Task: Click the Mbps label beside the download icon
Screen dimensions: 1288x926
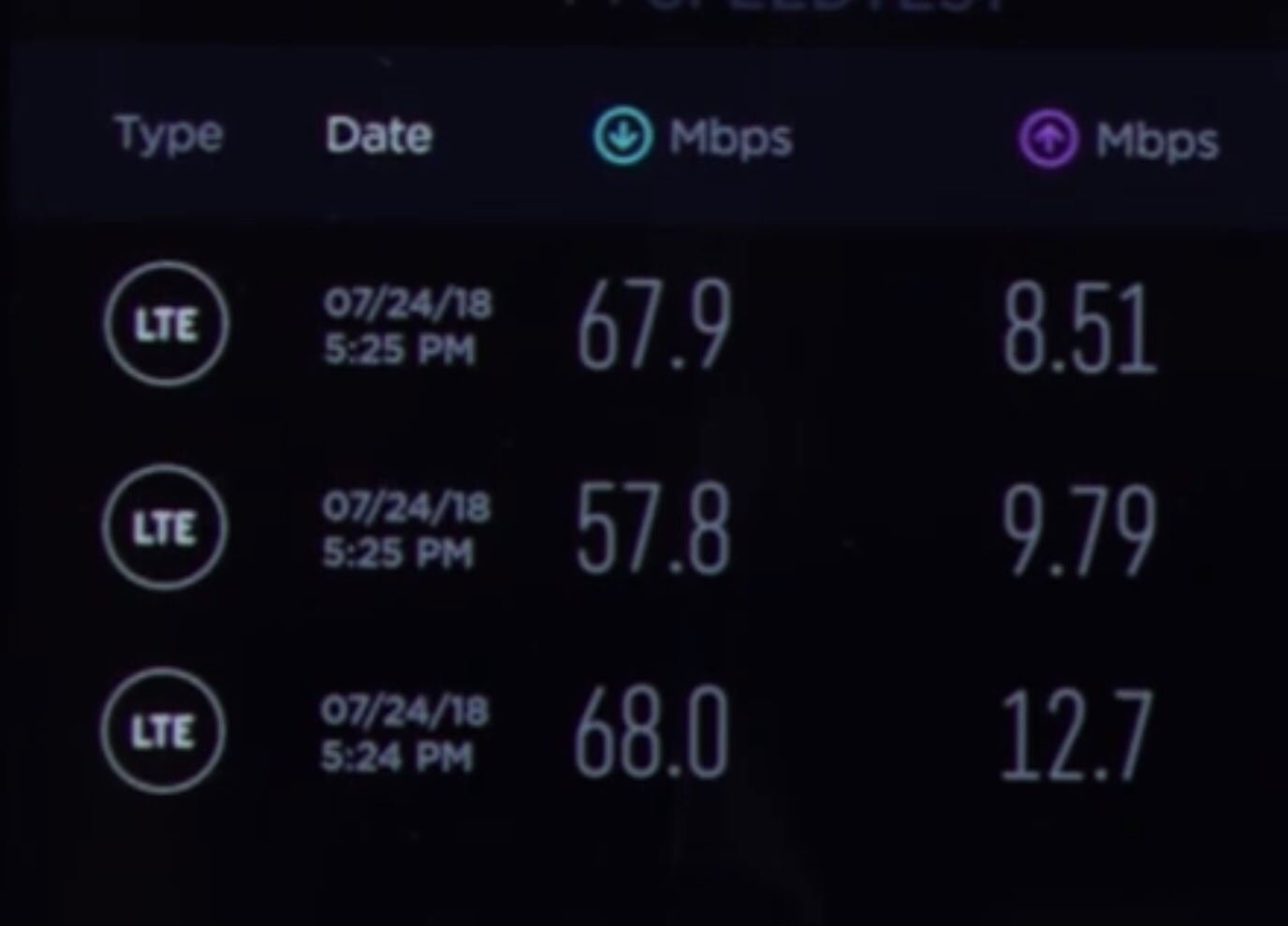Action: tap(731, 140)
